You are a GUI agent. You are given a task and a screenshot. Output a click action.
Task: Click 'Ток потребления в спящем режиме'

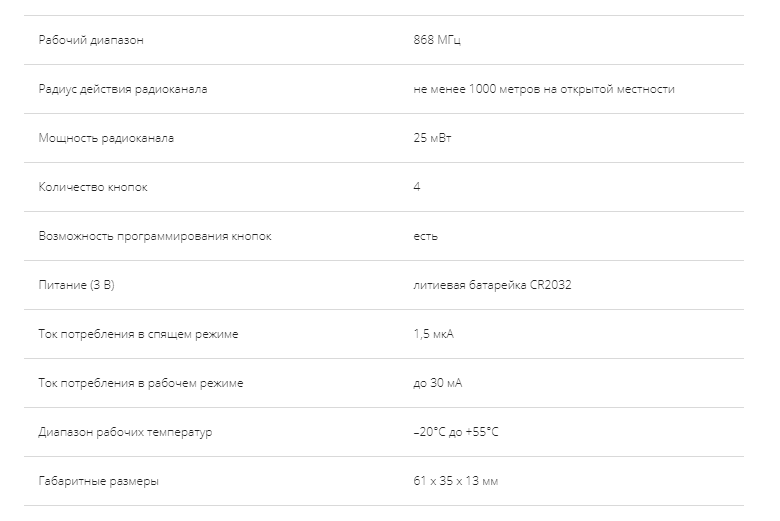click(138, 335)
